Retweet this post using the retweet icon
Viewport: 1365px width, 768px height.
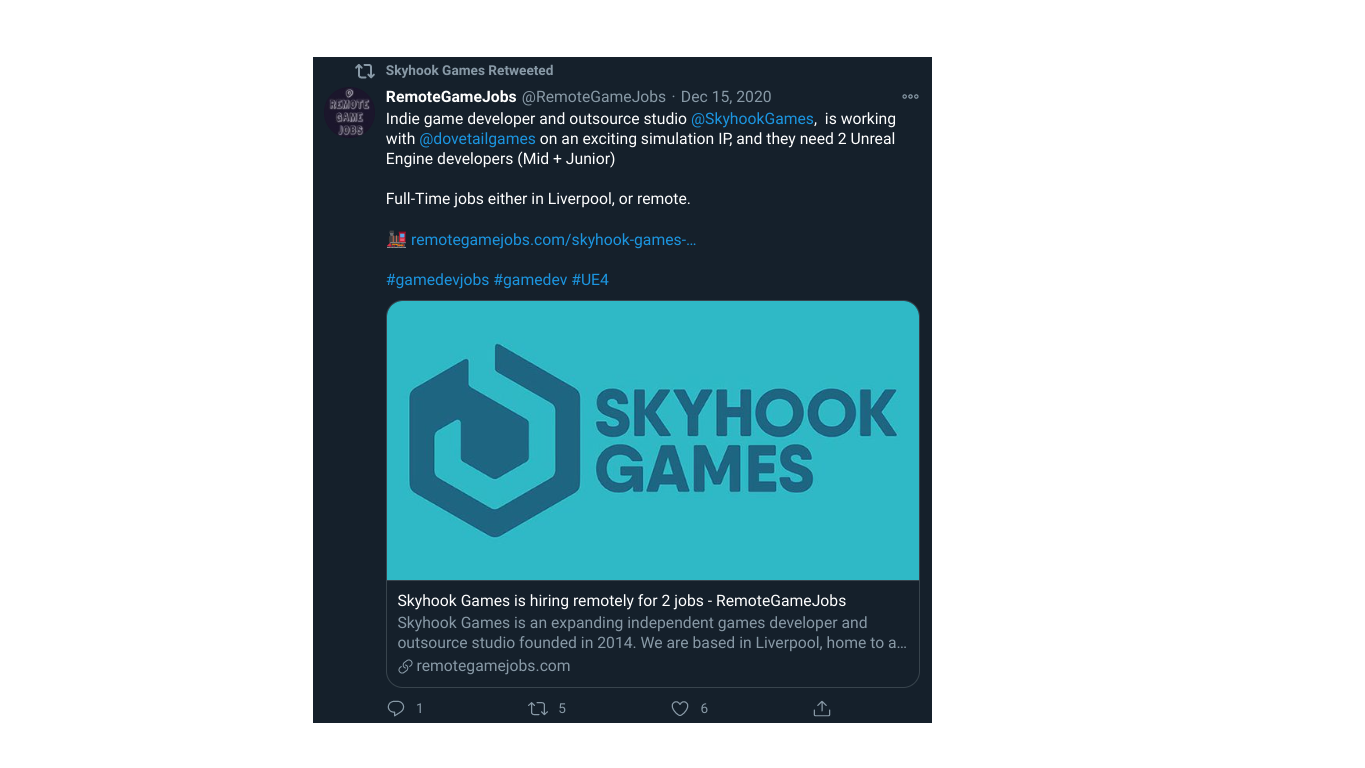point(538,708)
